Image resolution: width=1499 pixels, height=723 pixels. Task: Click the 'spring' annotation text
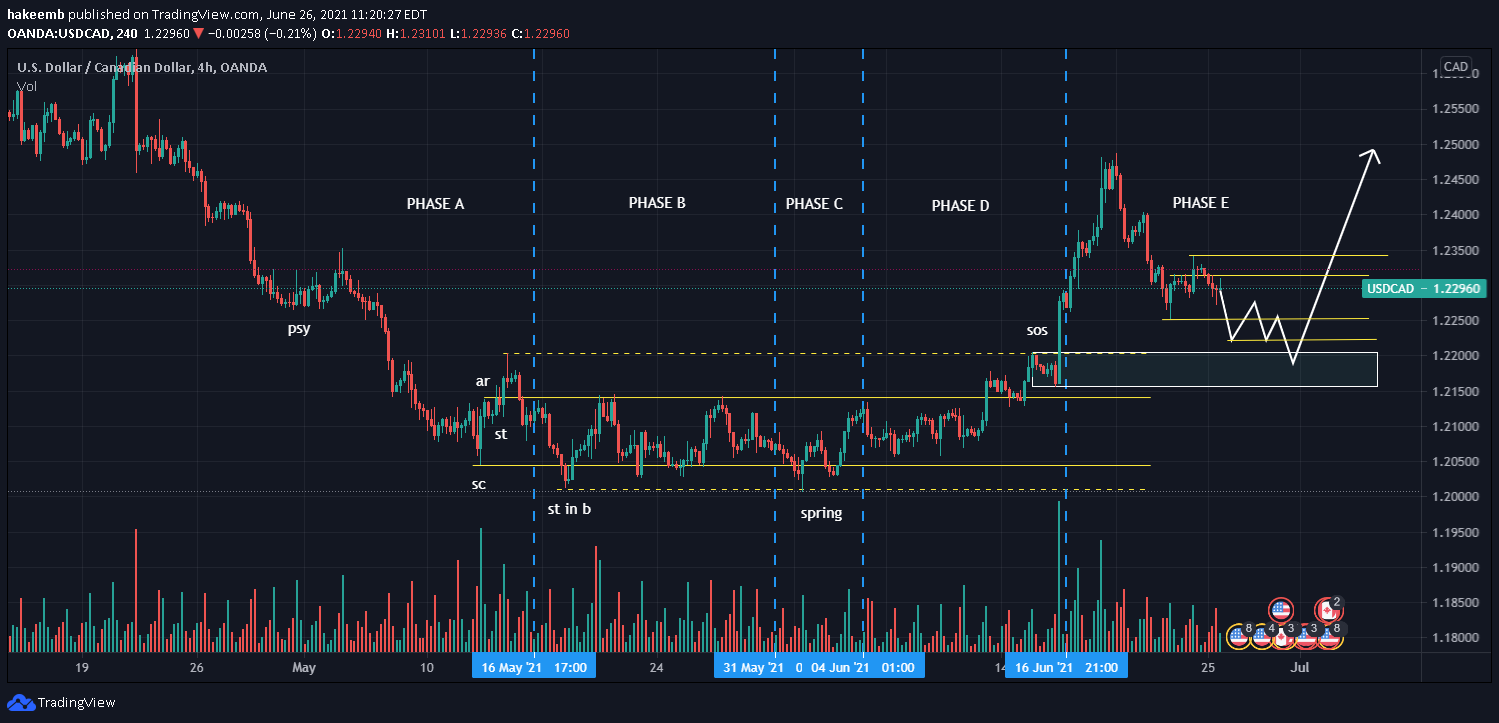tap(821, 514)
